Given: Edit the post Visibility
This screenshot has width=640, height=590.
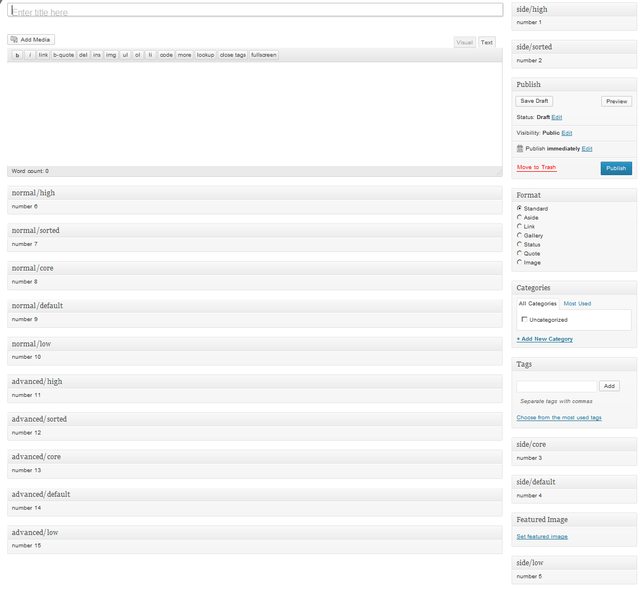Looking at the screenshot, I should pos(567,133).
